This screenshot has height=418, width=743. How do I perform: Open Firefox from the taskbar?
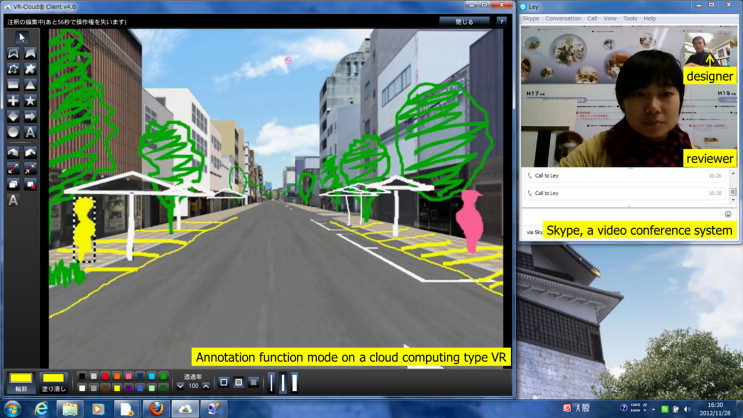tap(156, 408)
